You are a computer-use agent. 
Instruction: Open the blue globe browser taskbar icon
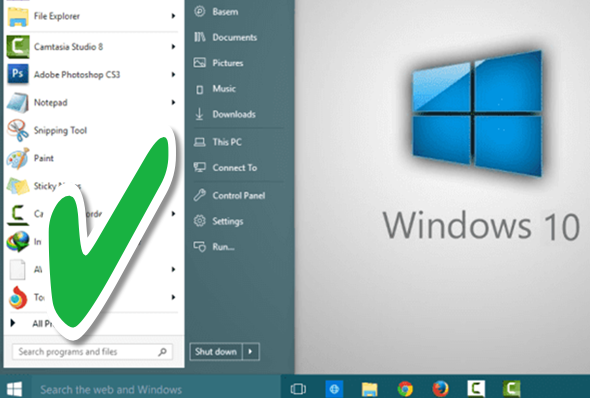(334, 389)
